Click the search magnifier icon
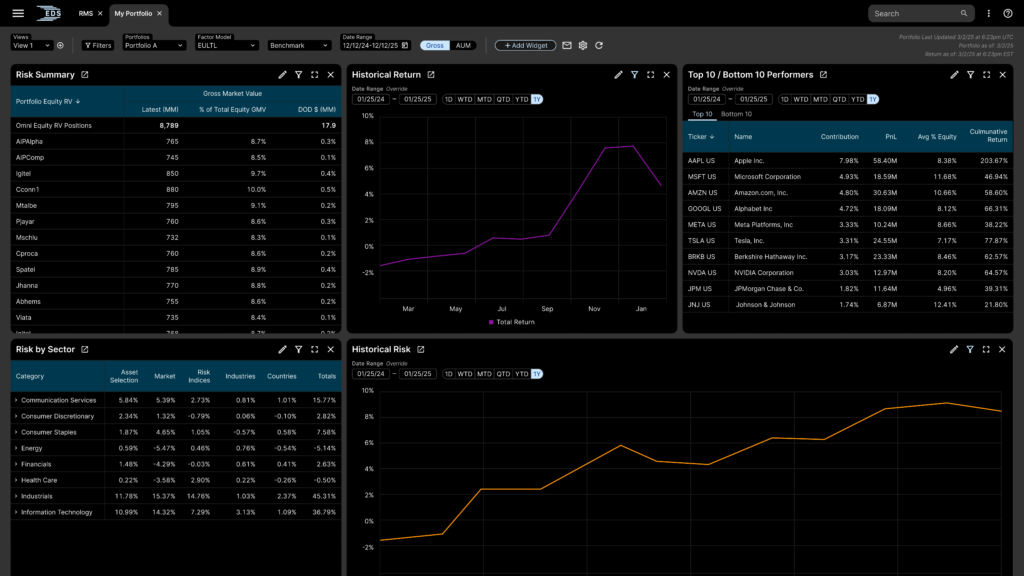The height and width of the screenshot is (576, 1024). 964,13
